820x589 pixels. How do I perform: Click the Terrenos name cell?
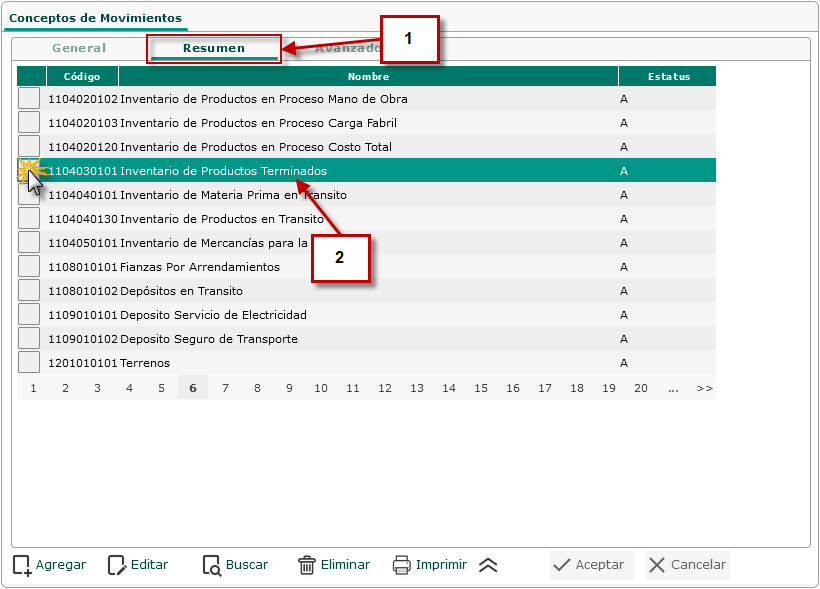tap(145, 363)
